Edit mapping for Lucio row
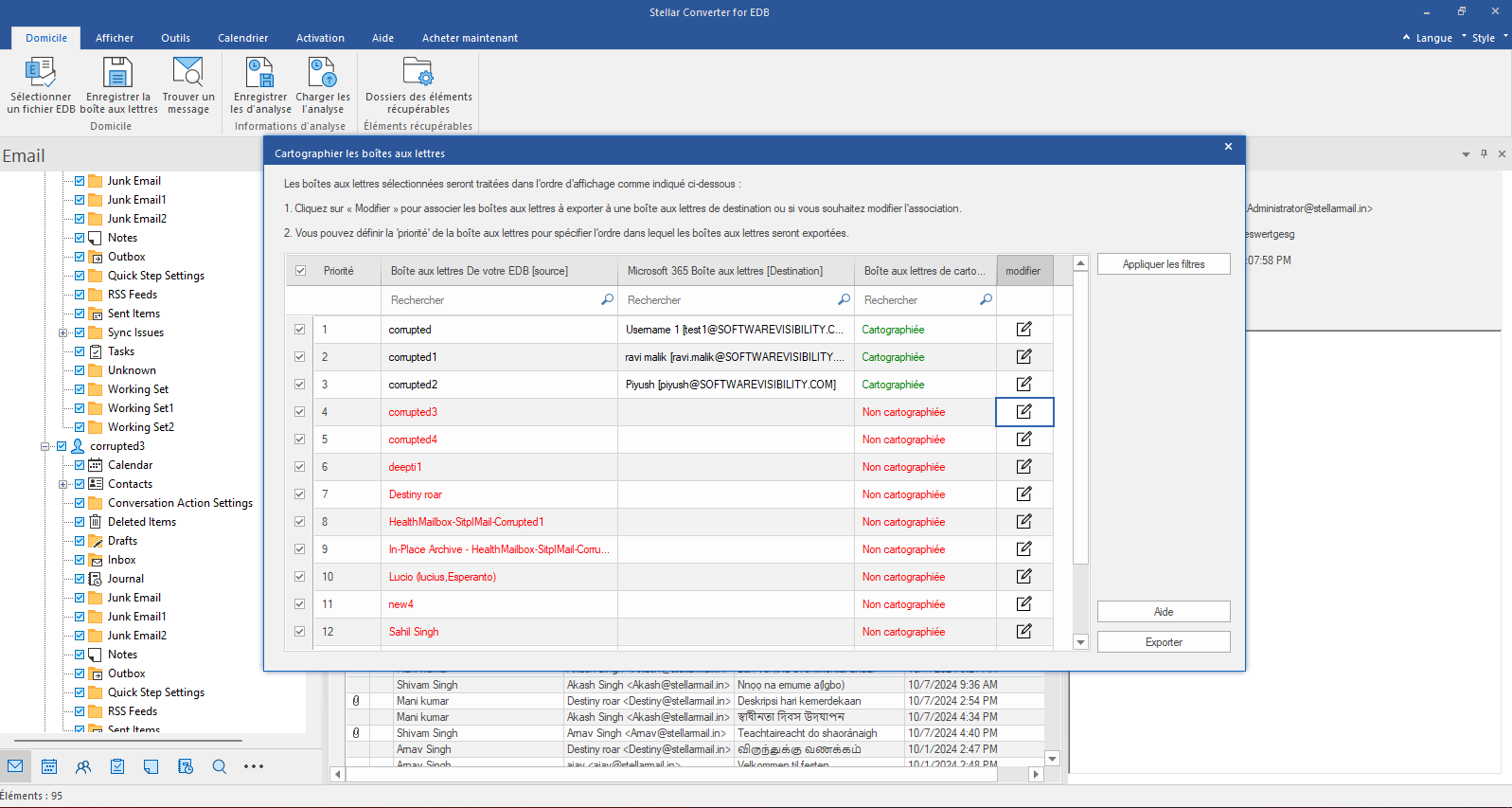 click(1024, 577)
